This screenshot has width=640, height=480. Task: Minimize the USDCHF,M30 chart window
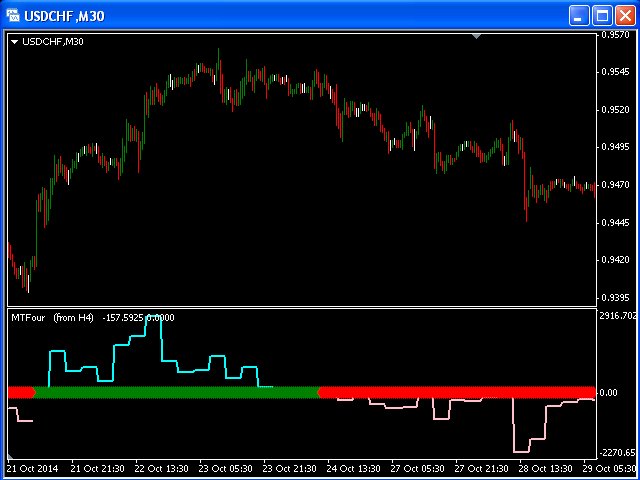coord(579,16)
